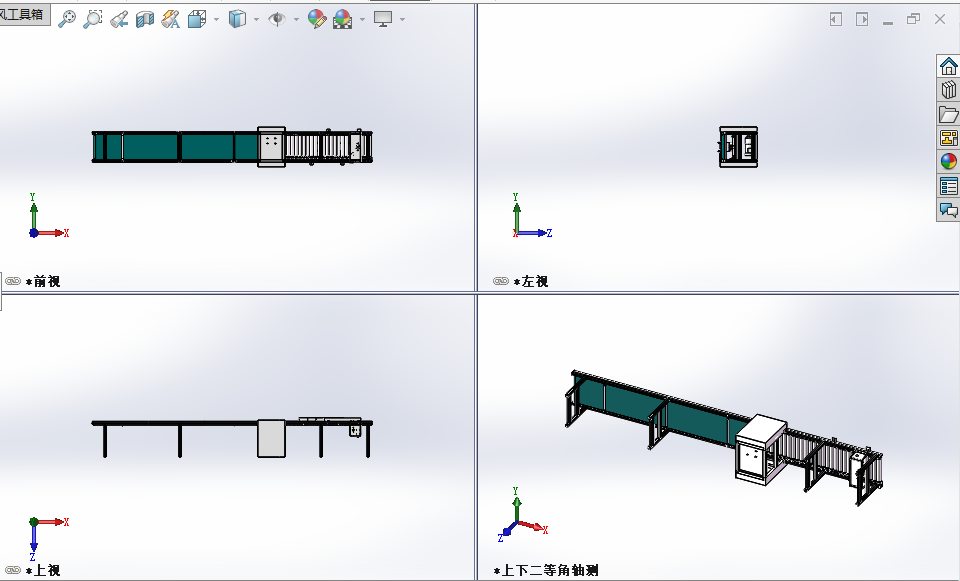Select the conveyor model in front view

[x=232, y=147]
